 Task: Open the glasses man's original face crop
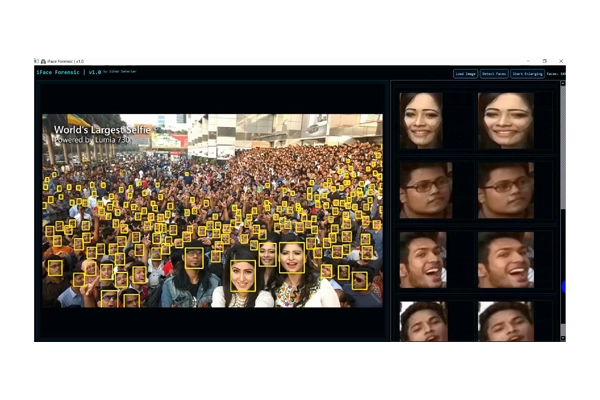(426, 190)
